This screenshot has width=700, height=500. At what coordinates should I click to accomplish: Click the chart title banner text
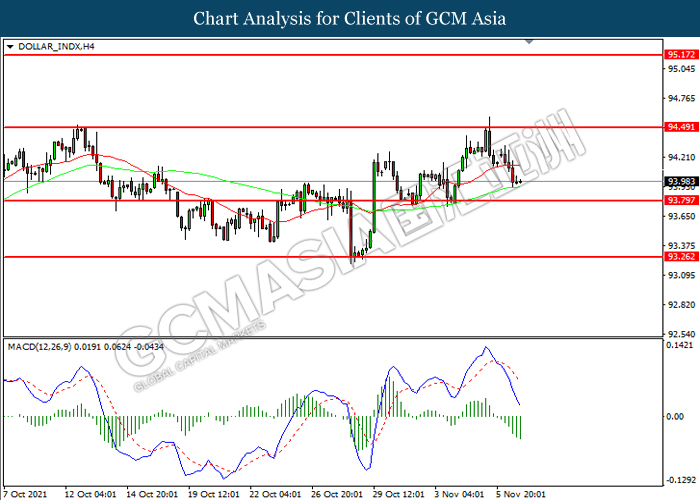(350, 19)
